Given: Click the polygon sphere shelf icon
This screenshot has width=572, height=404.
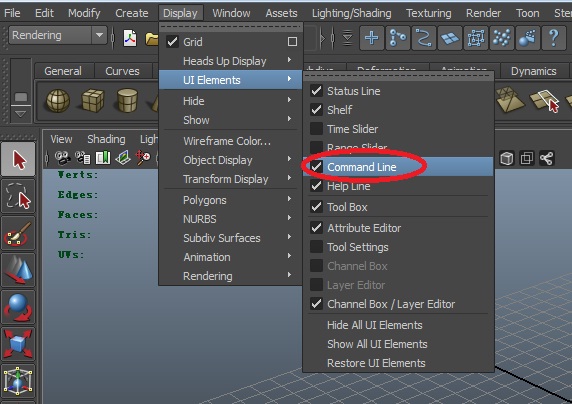Looking at the screenshot, I should tap(58, 100).
